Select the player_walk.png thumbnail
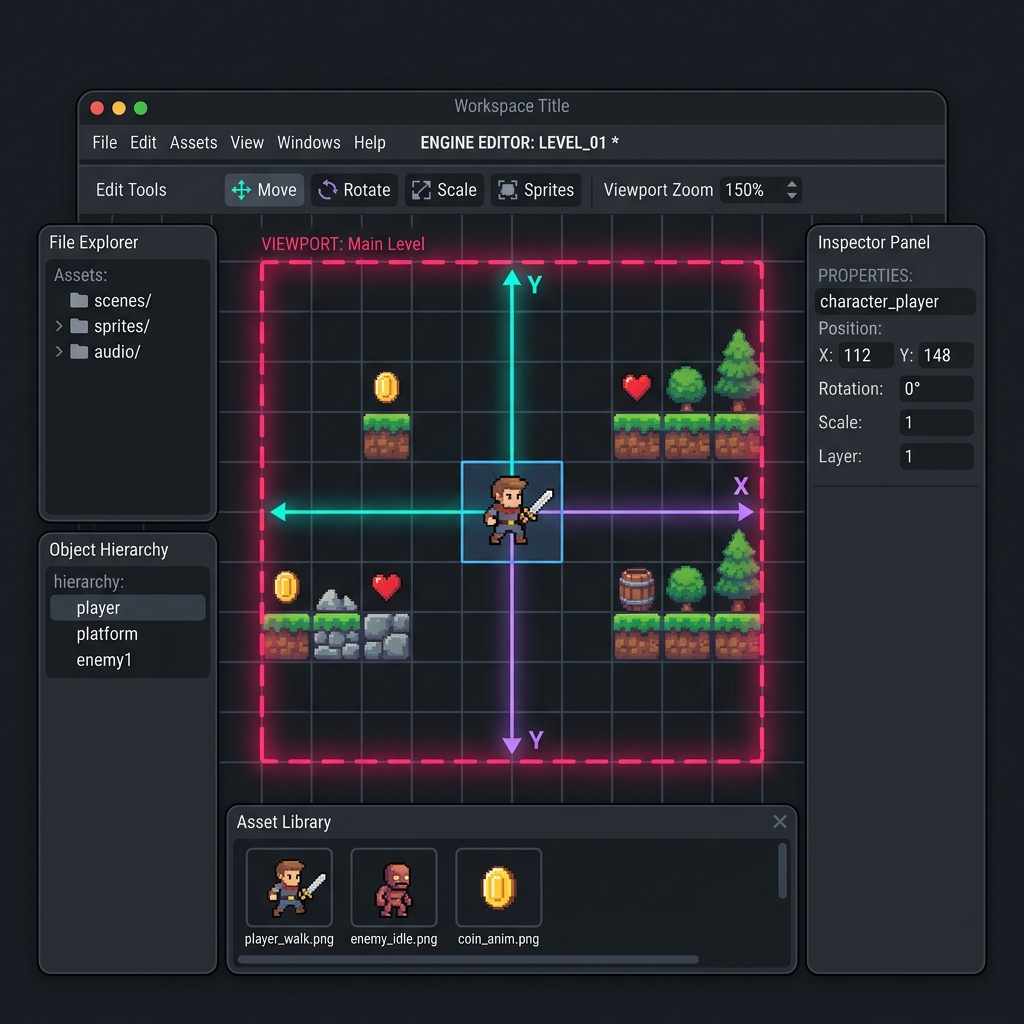This screenshot has width=1024, height=1024. point(289,888)
